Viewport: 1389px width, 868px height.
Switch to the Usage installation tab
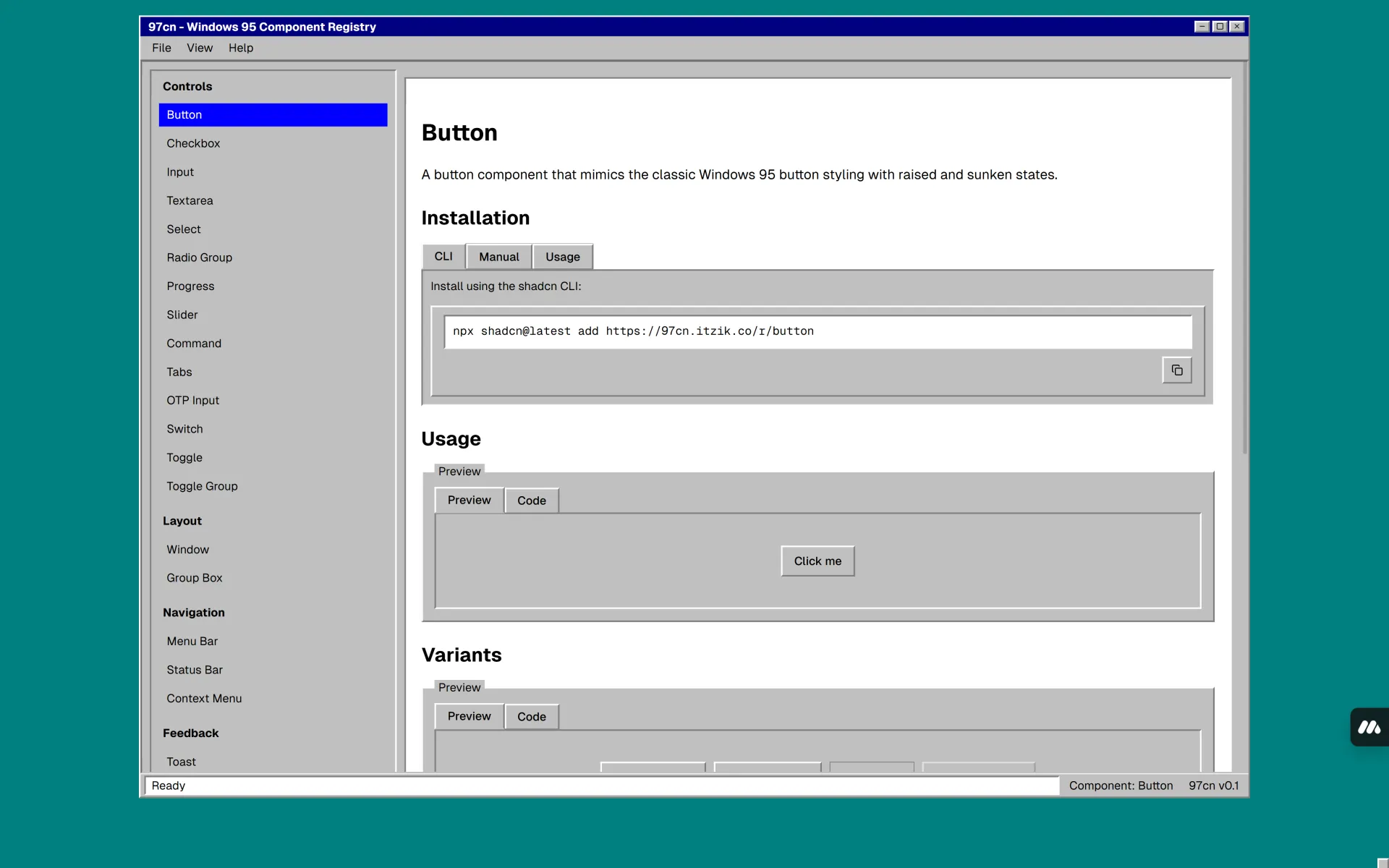click(x=562, y=257)
